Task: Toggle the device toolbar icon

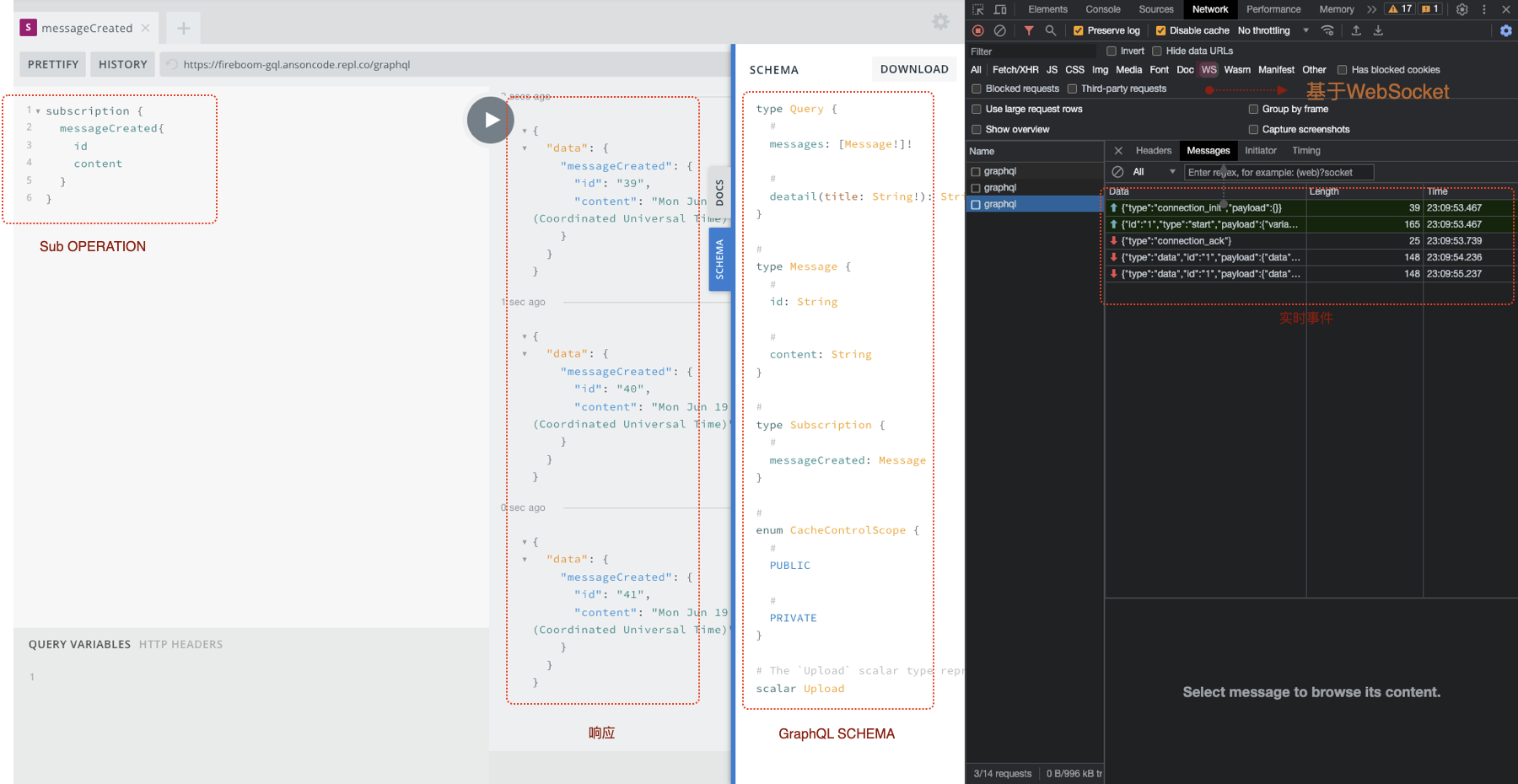Action: (x=1000, y=9)
